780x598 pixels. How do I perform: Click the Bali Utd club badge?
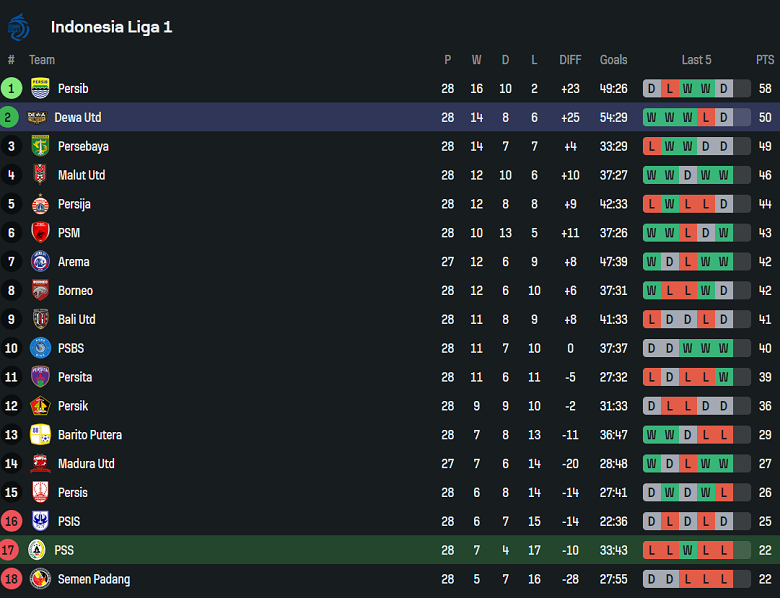click(x=40, y=320)
